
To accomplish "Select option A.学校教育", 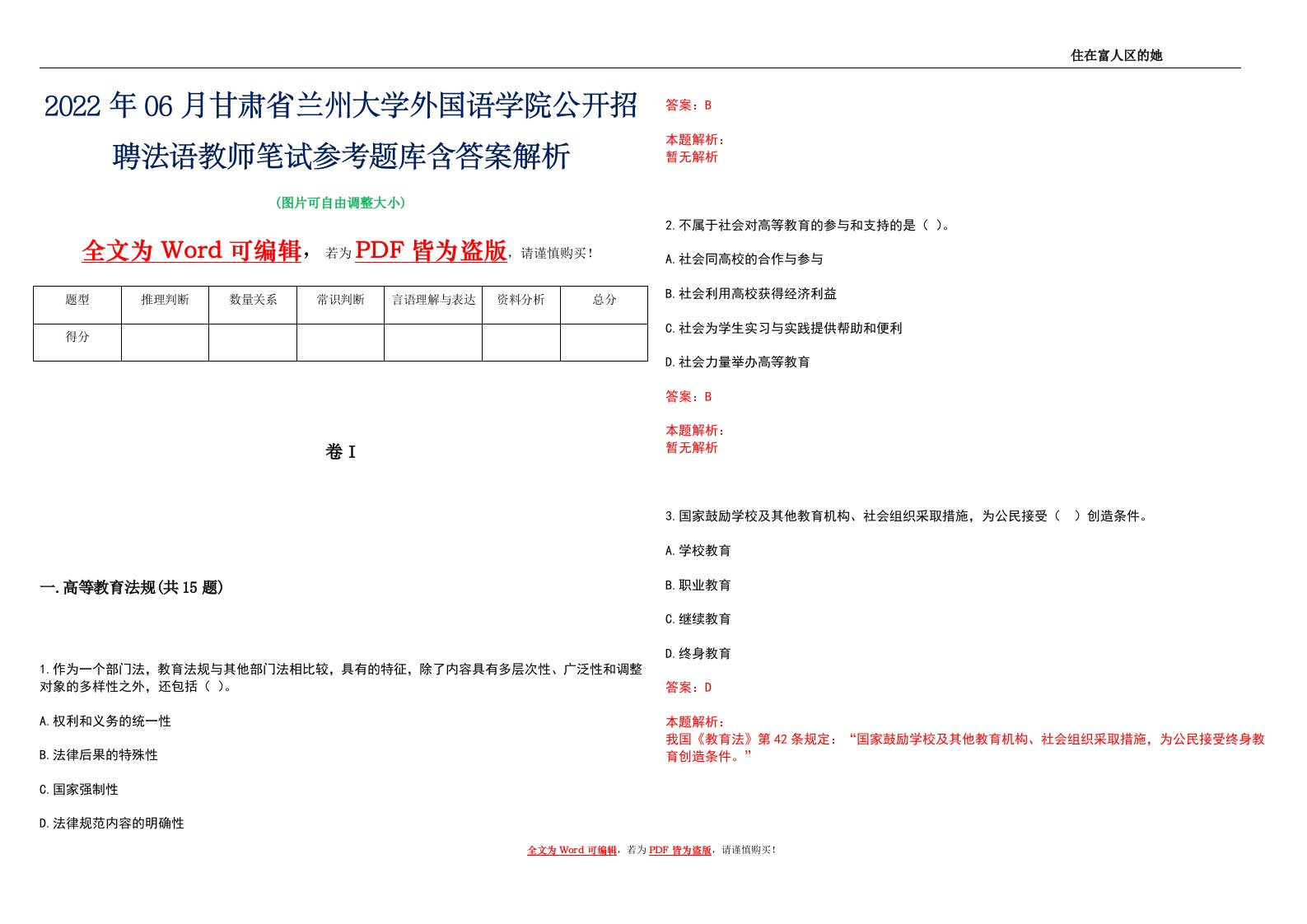I will [x=698, y=550].
